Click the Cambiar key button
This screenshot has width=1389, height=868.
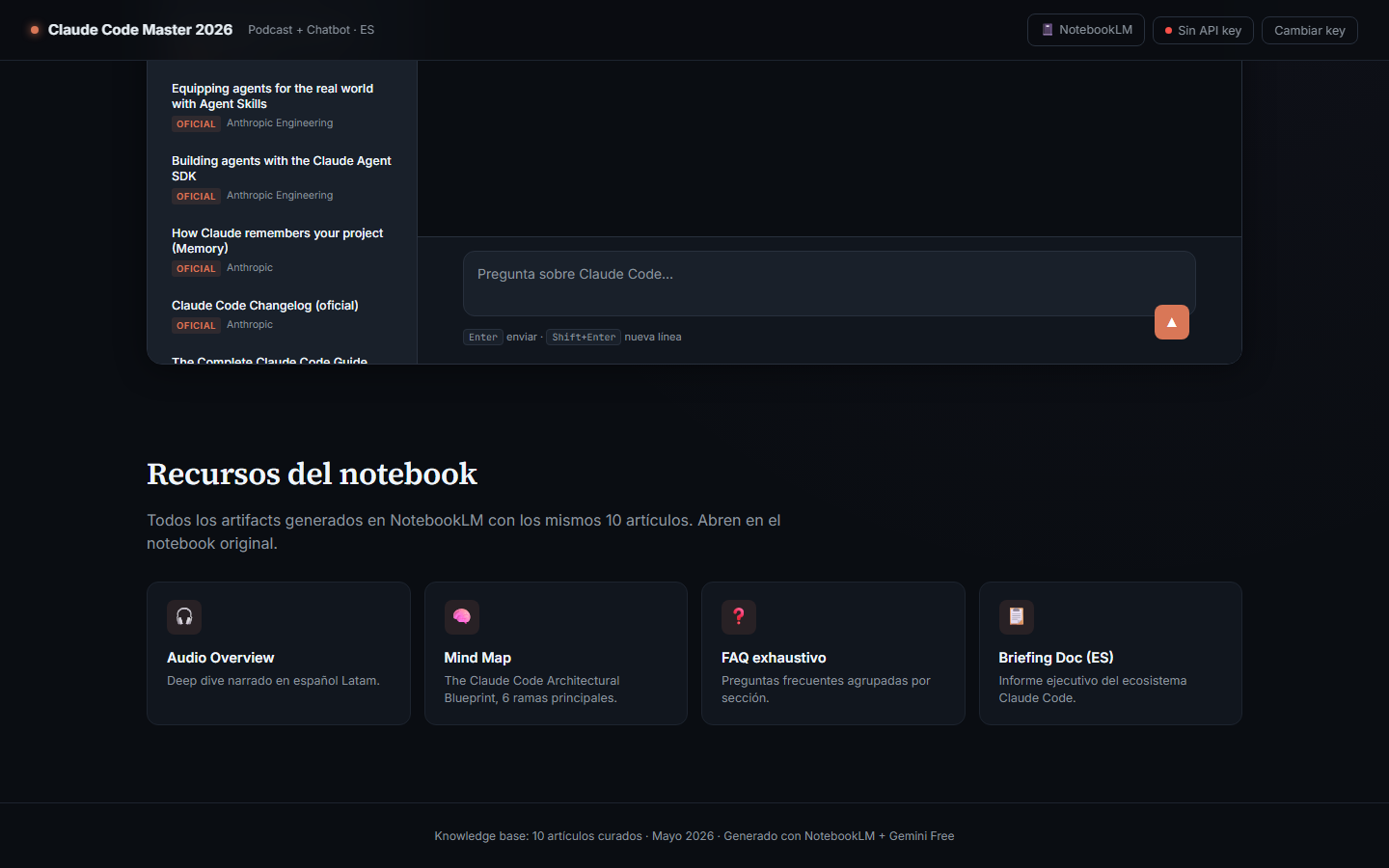(1309, 31)
